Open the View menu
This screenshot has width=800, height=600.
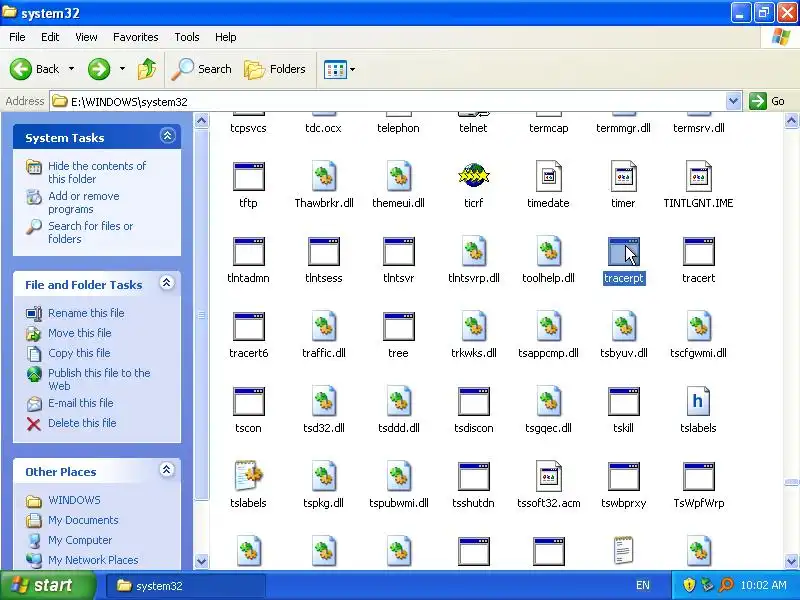tap(86, 37)
